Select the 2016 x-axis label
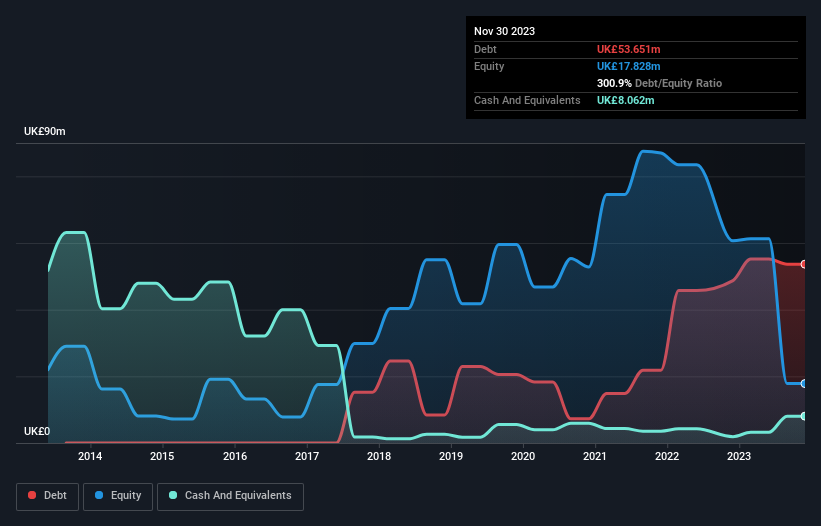The height and width of the screenshot is (526, 821). click(235, 456)
